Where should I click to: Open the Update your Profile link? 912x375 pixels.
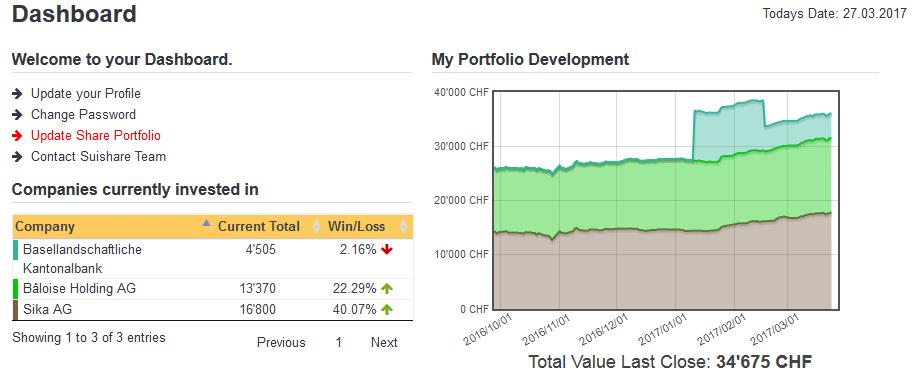[x=86, y=94]
